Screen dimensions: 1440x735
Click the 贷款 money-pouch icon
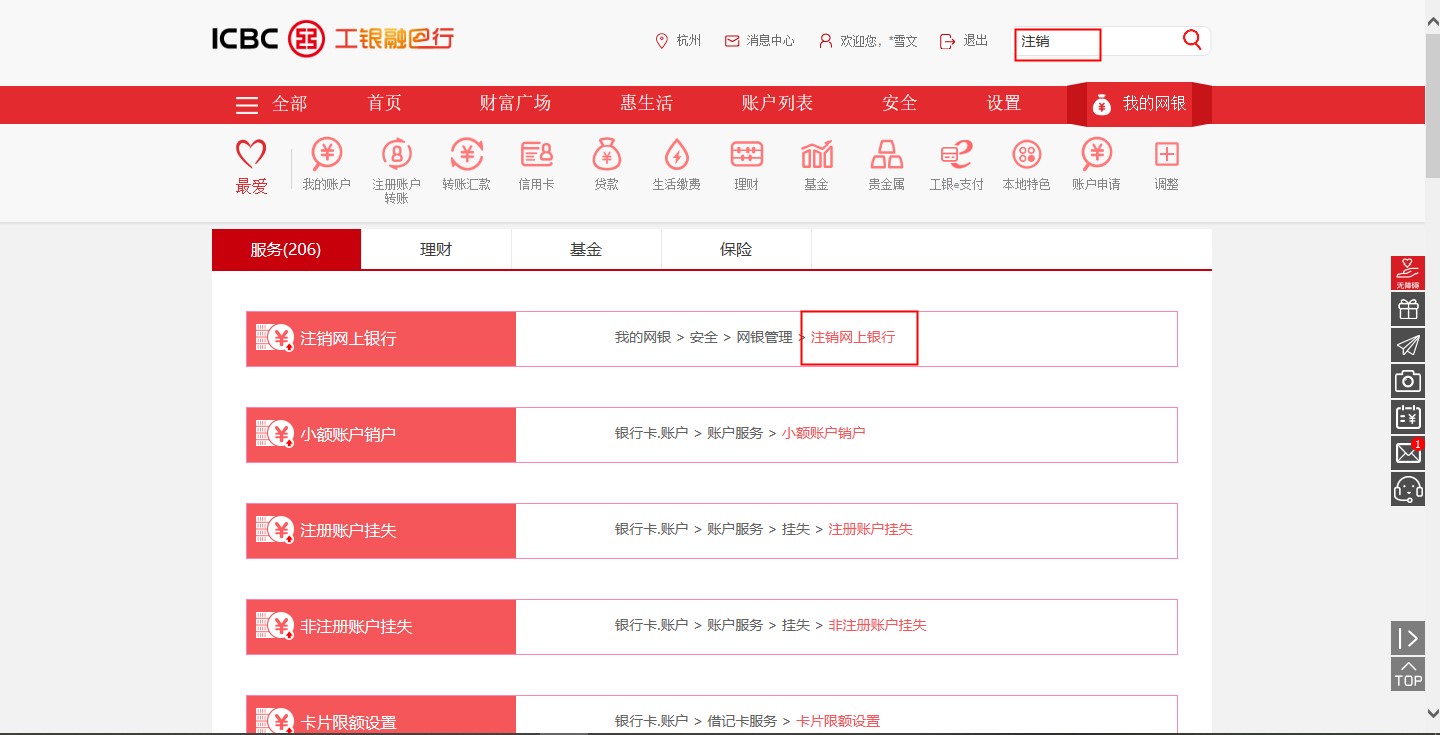tap(606, 165)
